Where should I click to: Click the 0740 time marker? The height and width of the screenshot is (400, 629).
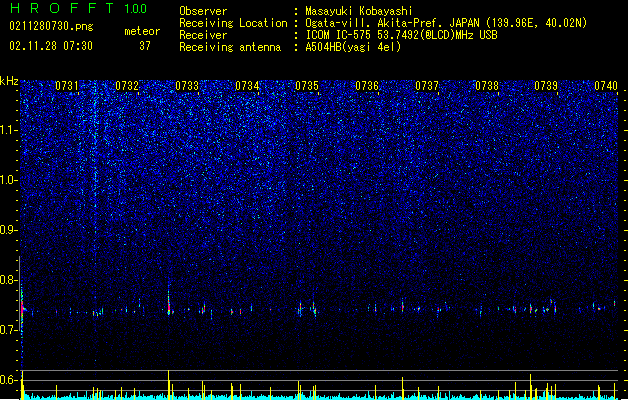(606, 86)
